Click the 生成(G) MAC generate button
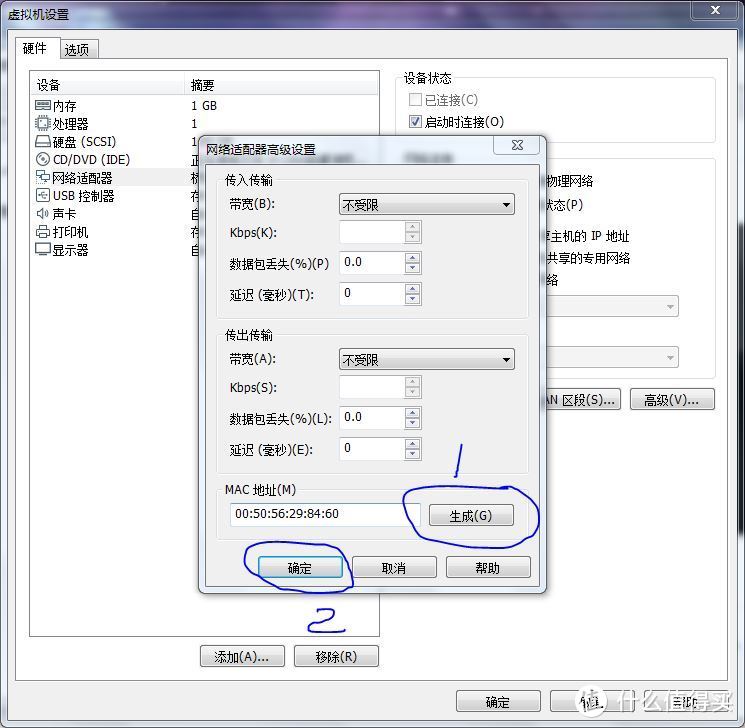745x728 pixels. (471, 516)
